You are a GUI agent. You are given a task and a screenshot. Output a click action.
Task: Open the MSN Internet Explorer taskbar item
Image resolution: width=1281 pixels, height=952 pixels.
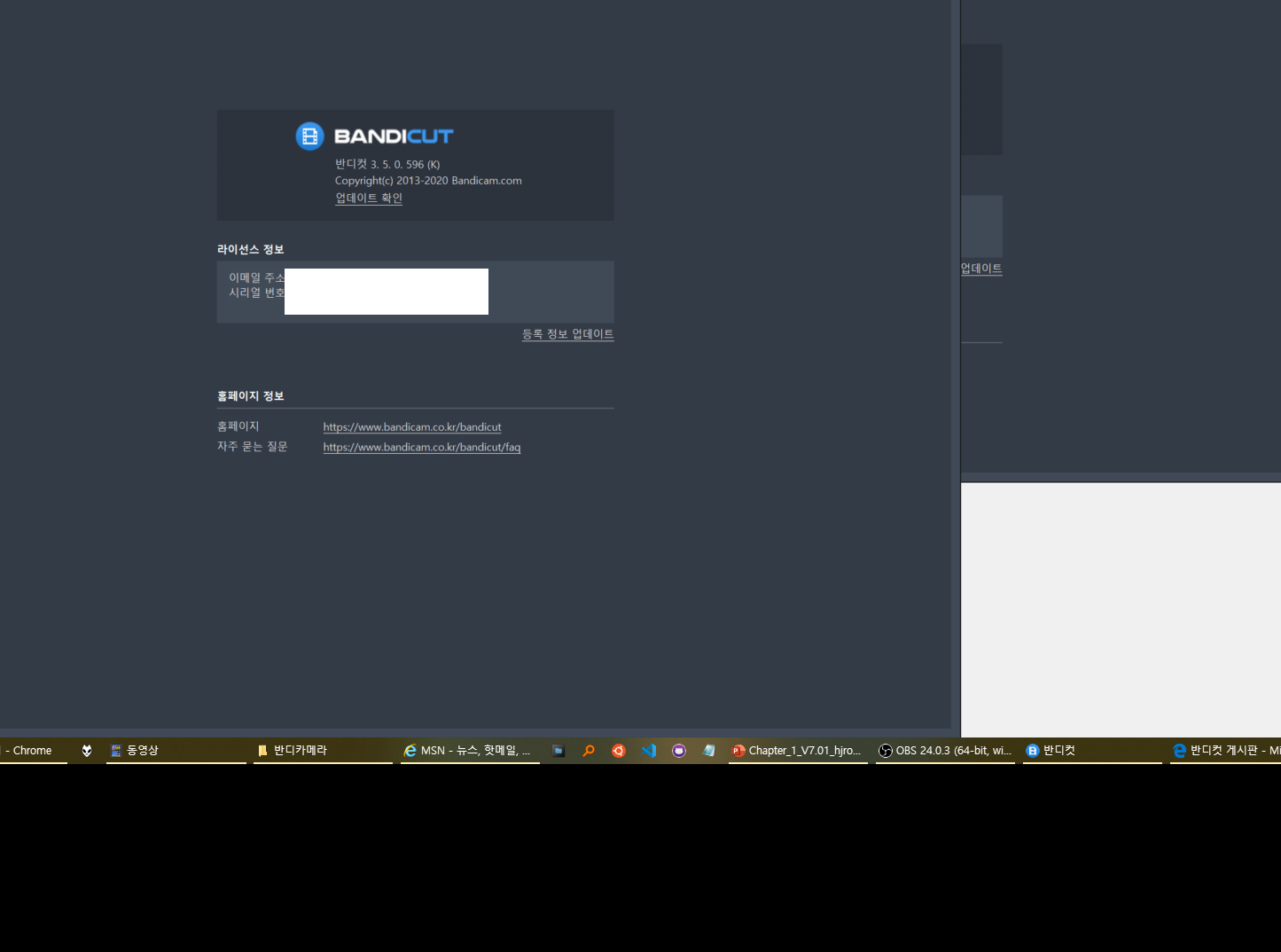[x=470, y=751]
